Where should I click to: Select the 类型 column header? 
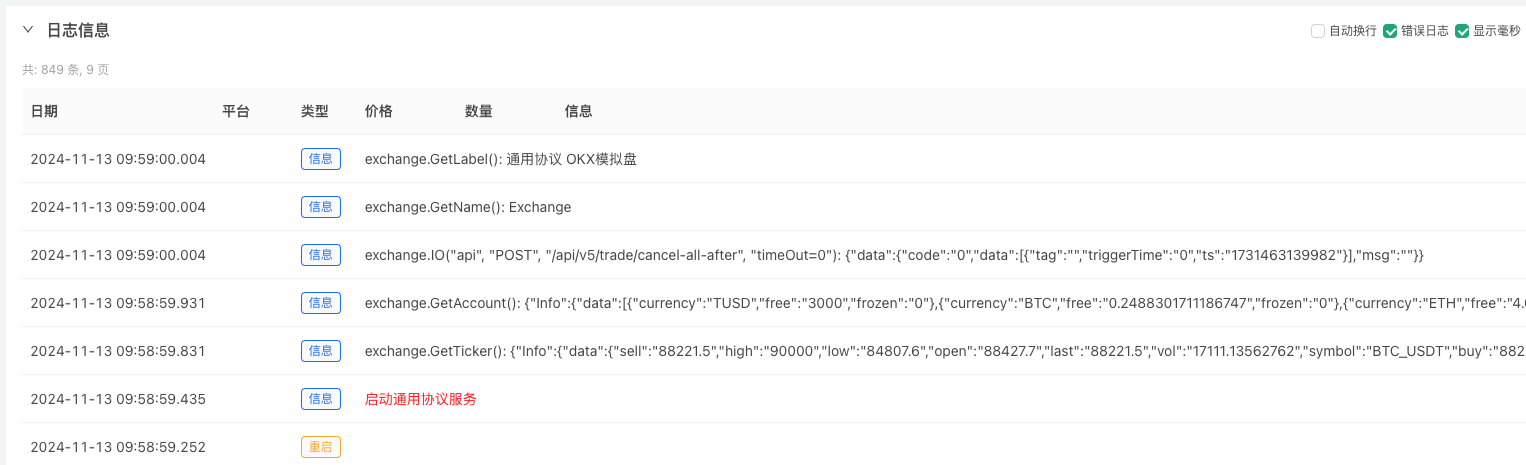point(315,111)
